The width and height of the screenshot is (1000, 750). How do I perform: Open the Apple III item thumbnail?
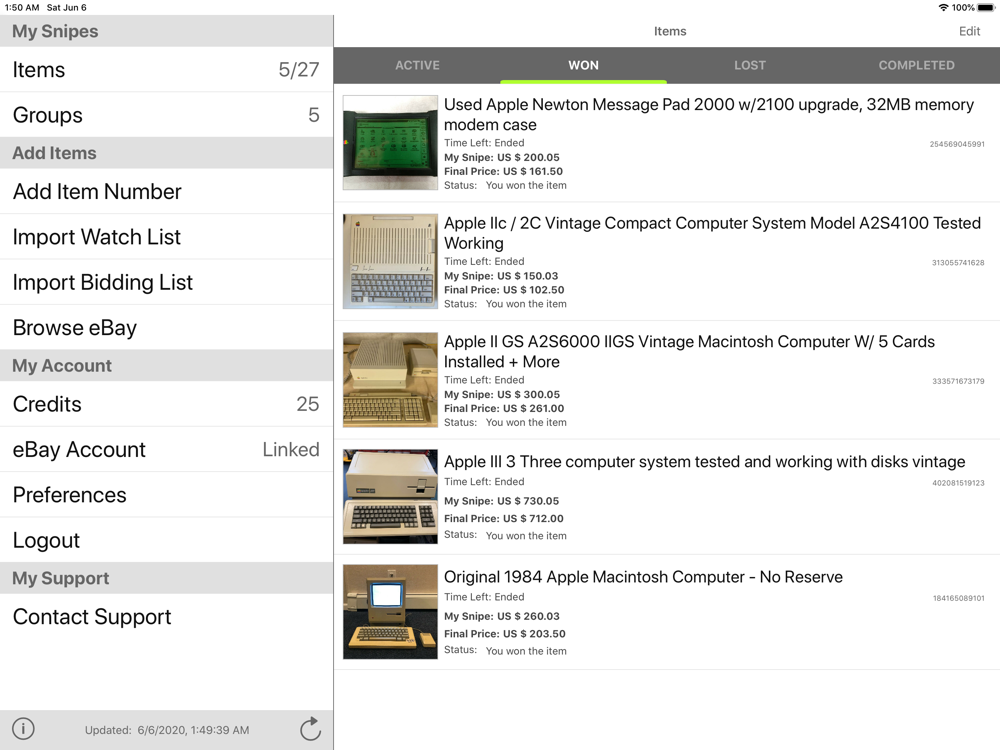click(x=390, y=497)
